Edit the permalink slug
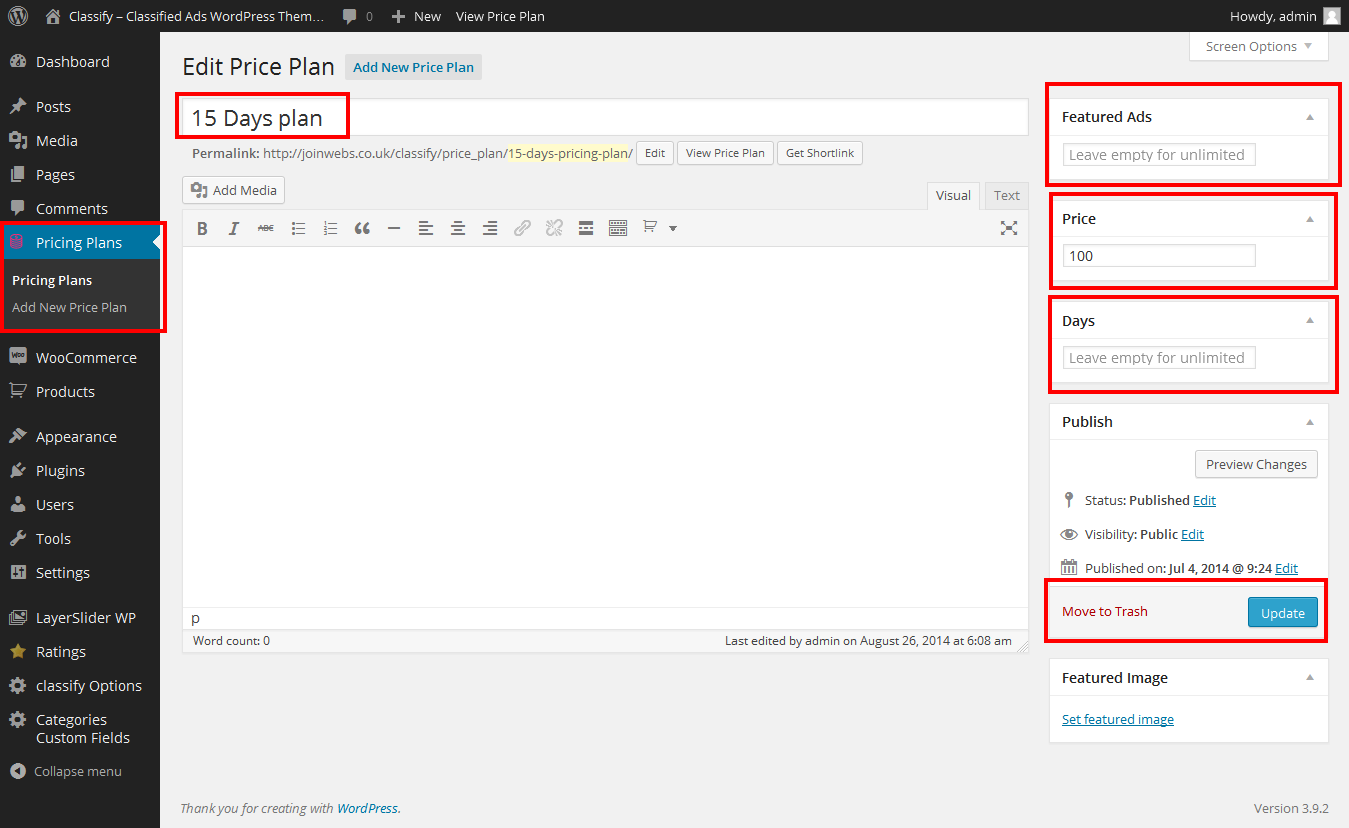 point(654,153)
